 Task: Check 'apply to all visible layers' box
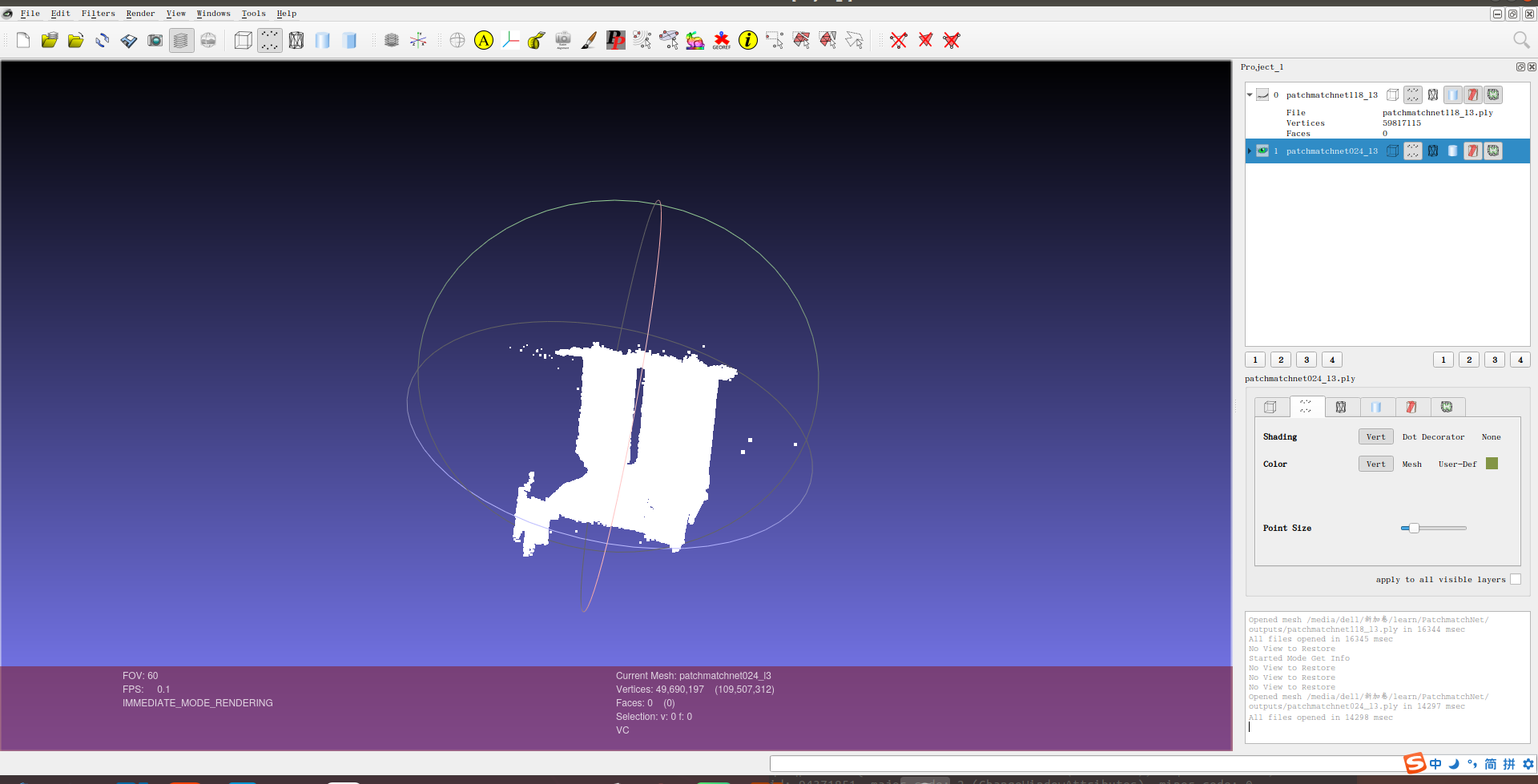pos(1516,579)
